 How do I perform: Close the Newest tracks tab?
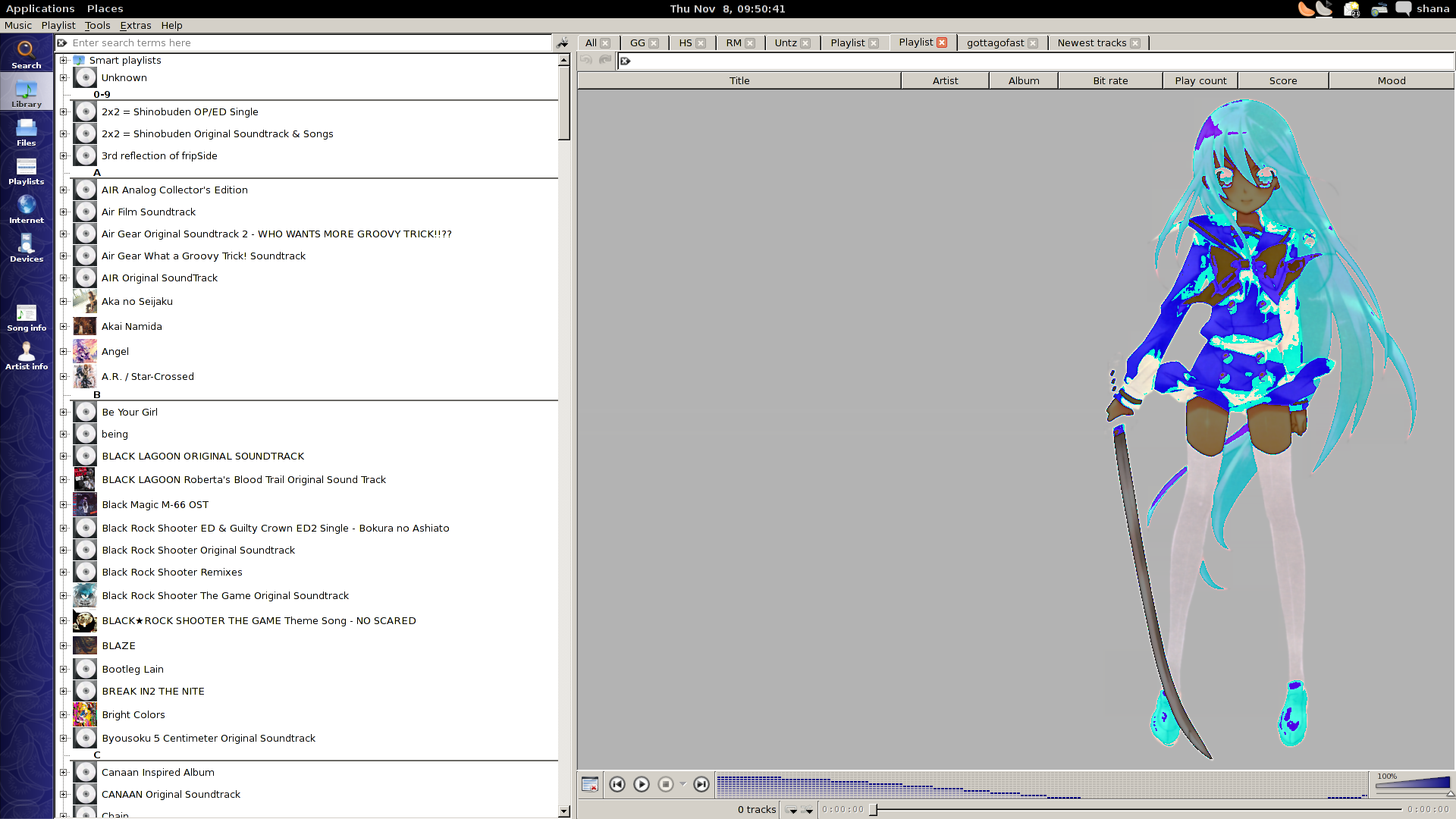(1135, 43)
